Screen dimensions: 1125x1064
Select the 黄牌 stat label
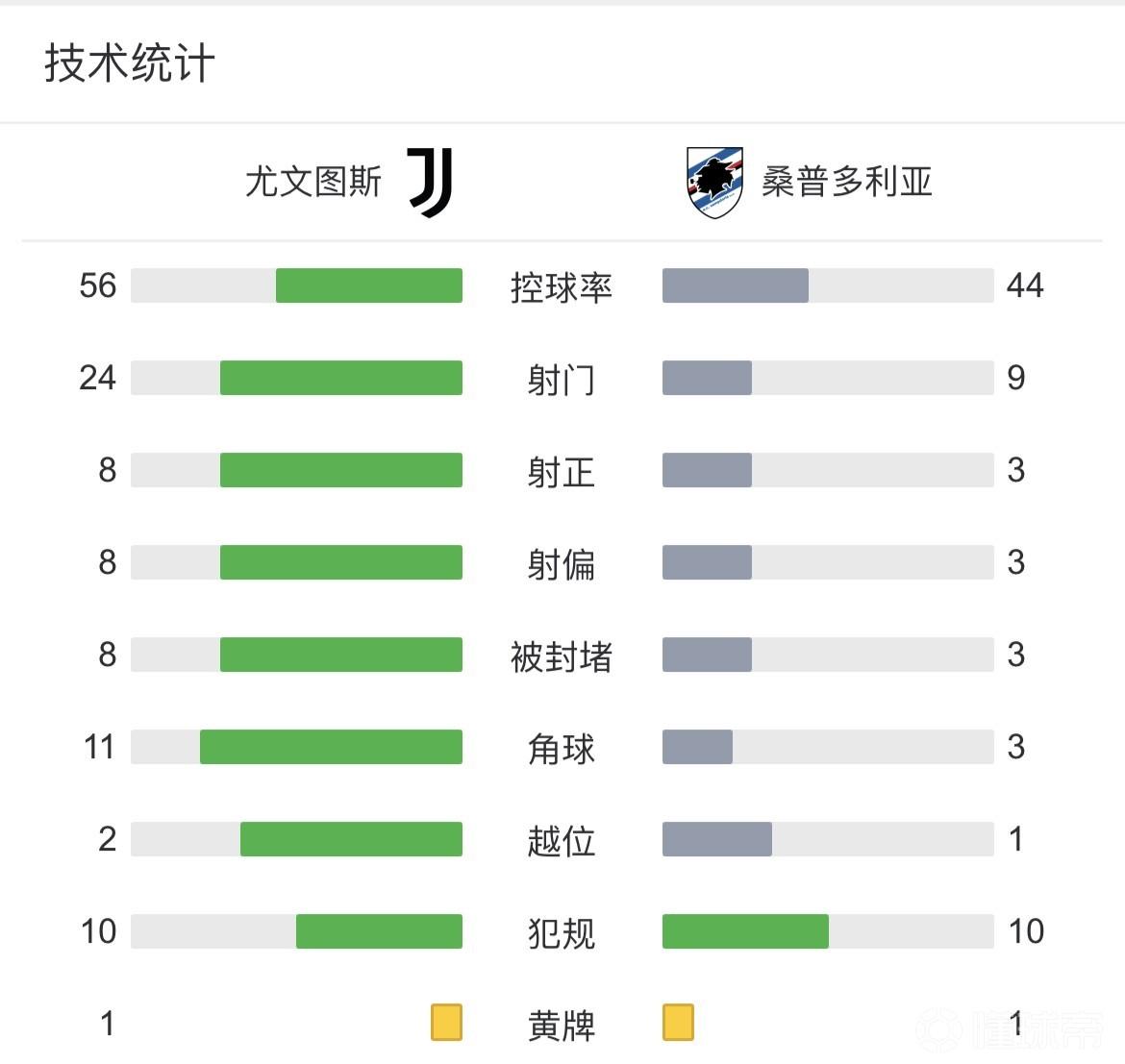pyautogui.click(x=562, y=1026)
